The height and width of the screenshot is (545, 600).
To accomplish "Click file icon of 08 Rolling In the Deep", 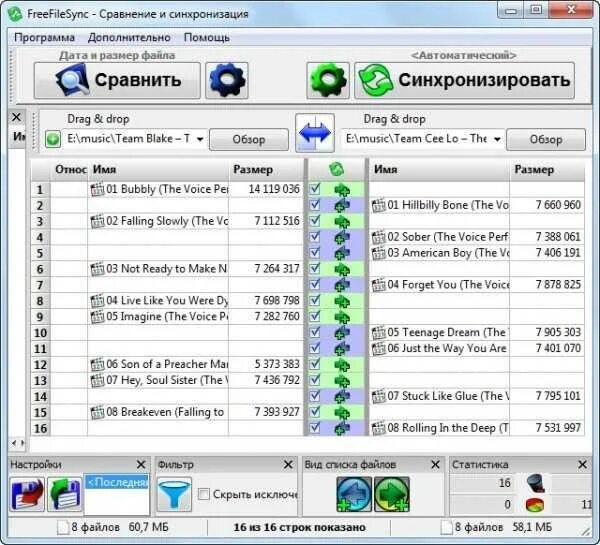I will coord(379,428).
